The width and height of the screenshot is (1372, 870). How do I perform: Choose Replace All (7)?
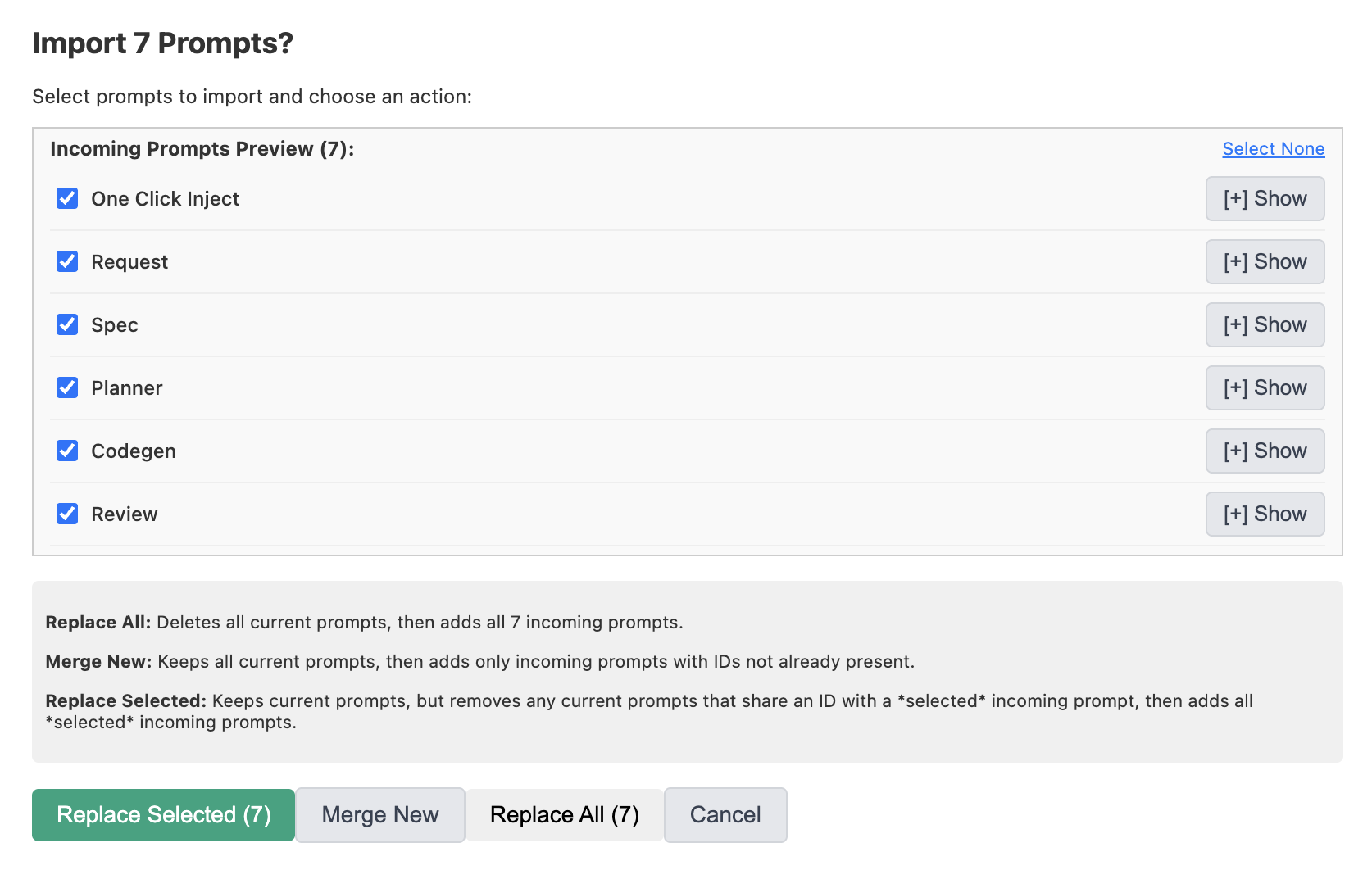click(x=564, y=815)
